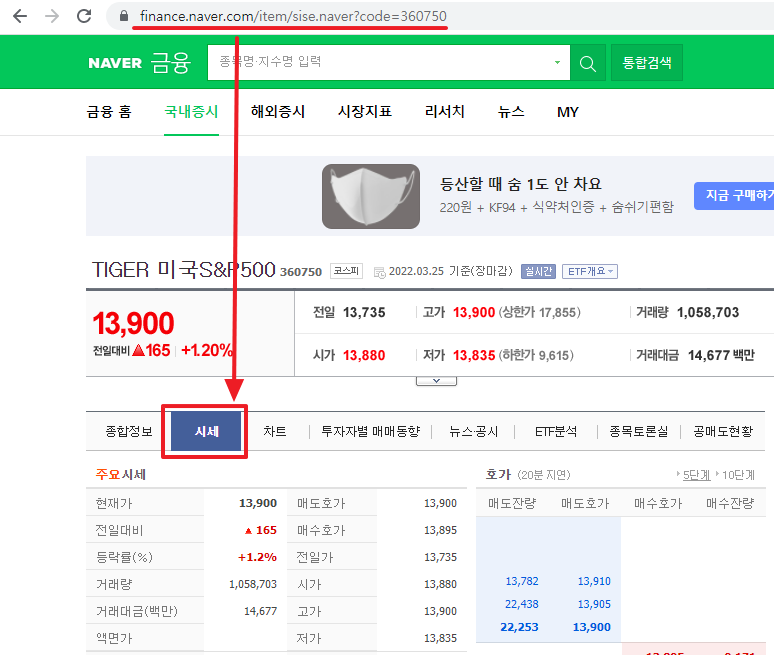Click the 거래대금 14,677 백만 value
Viewport: 774px width, 655px height.
pos(721,355)
